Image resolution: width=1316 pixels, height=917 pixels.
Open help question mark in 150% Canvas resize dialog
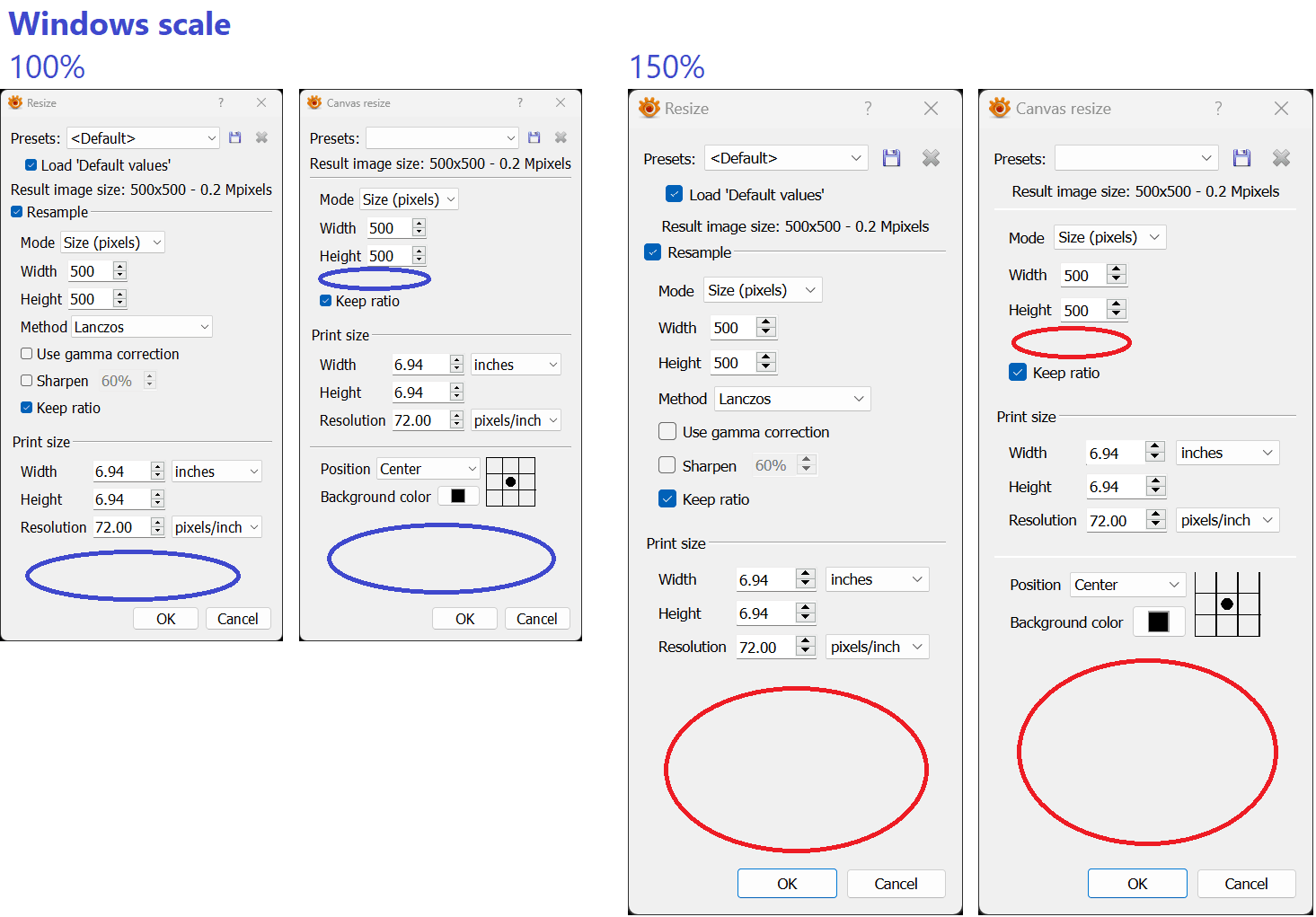coord(1218,109)
